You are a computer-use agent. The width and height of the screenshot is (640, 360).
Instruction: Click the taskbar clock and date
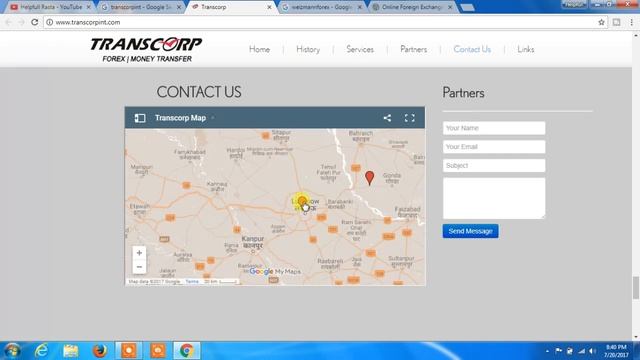616,351
